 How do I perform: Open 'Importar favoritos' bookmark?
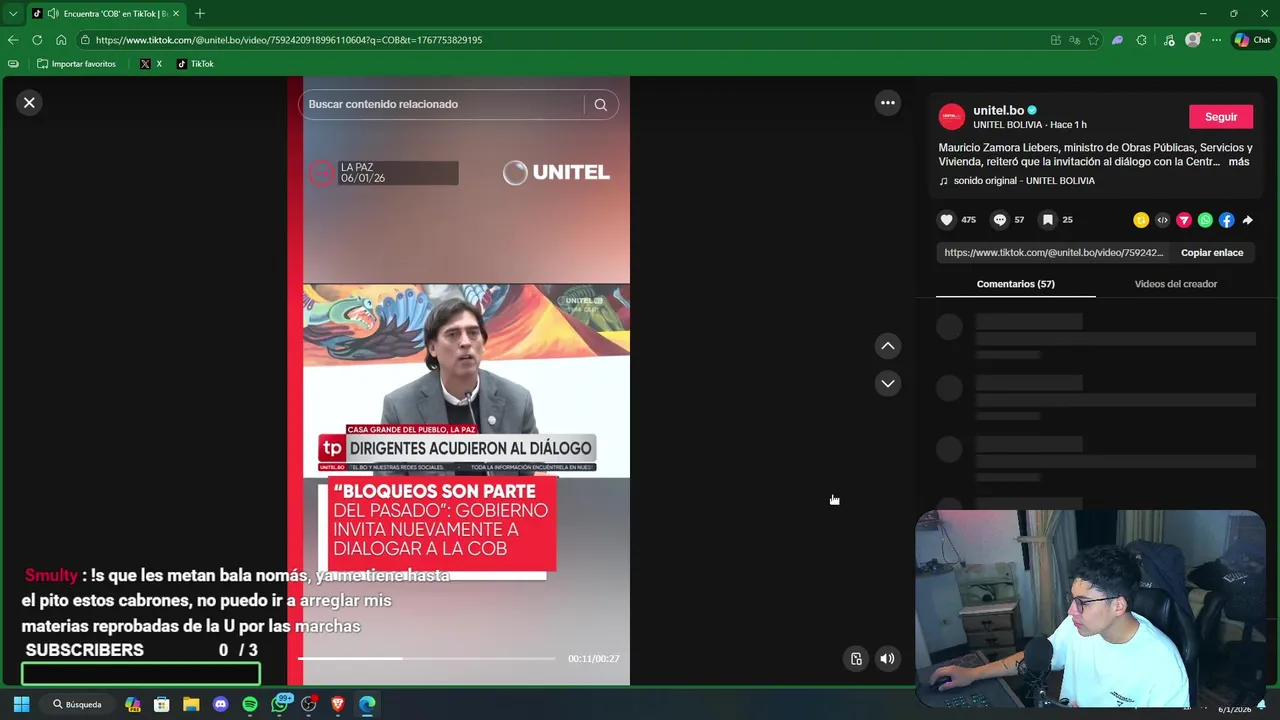[76, 64]
